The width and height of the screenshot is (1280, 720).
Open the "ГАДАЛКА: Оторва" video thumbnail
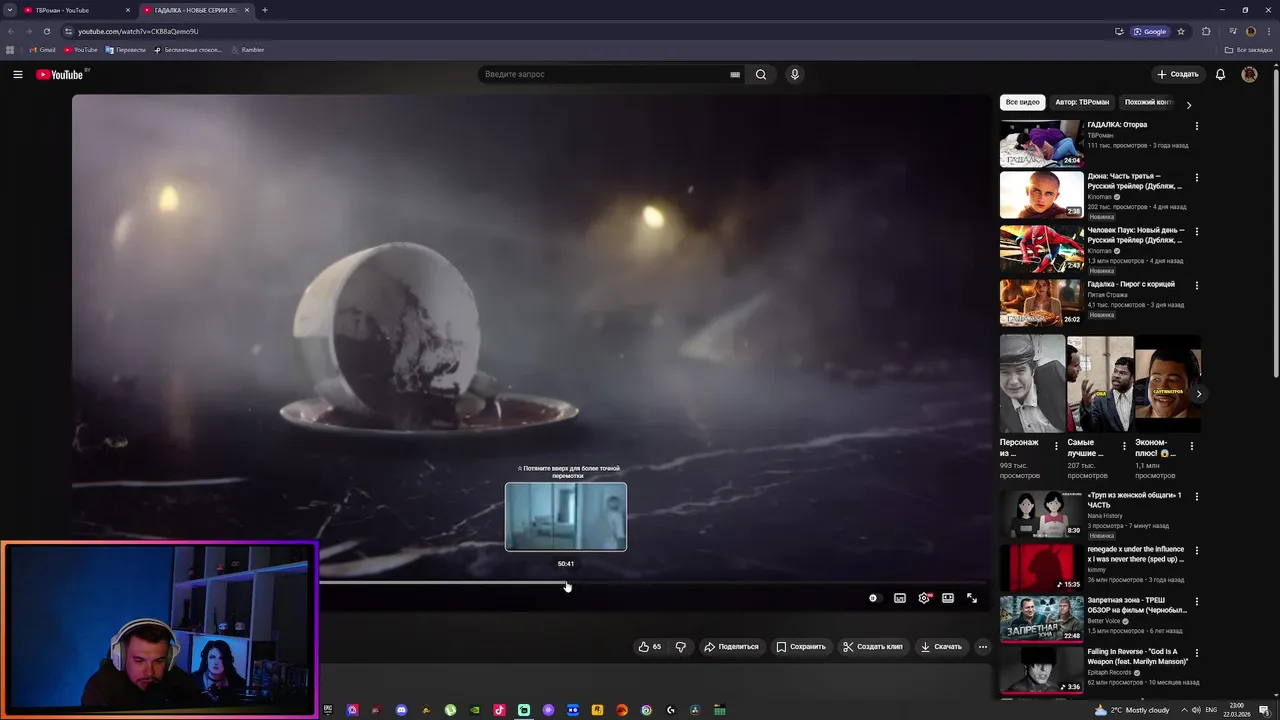[1041, 143]
